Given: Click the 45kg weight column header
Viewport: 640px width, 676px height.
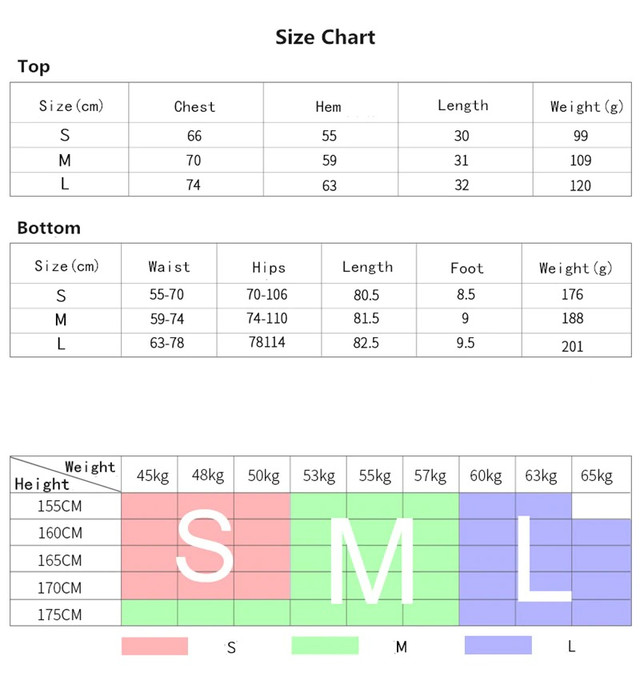Looking at the screenshot, I should (150, 476).
